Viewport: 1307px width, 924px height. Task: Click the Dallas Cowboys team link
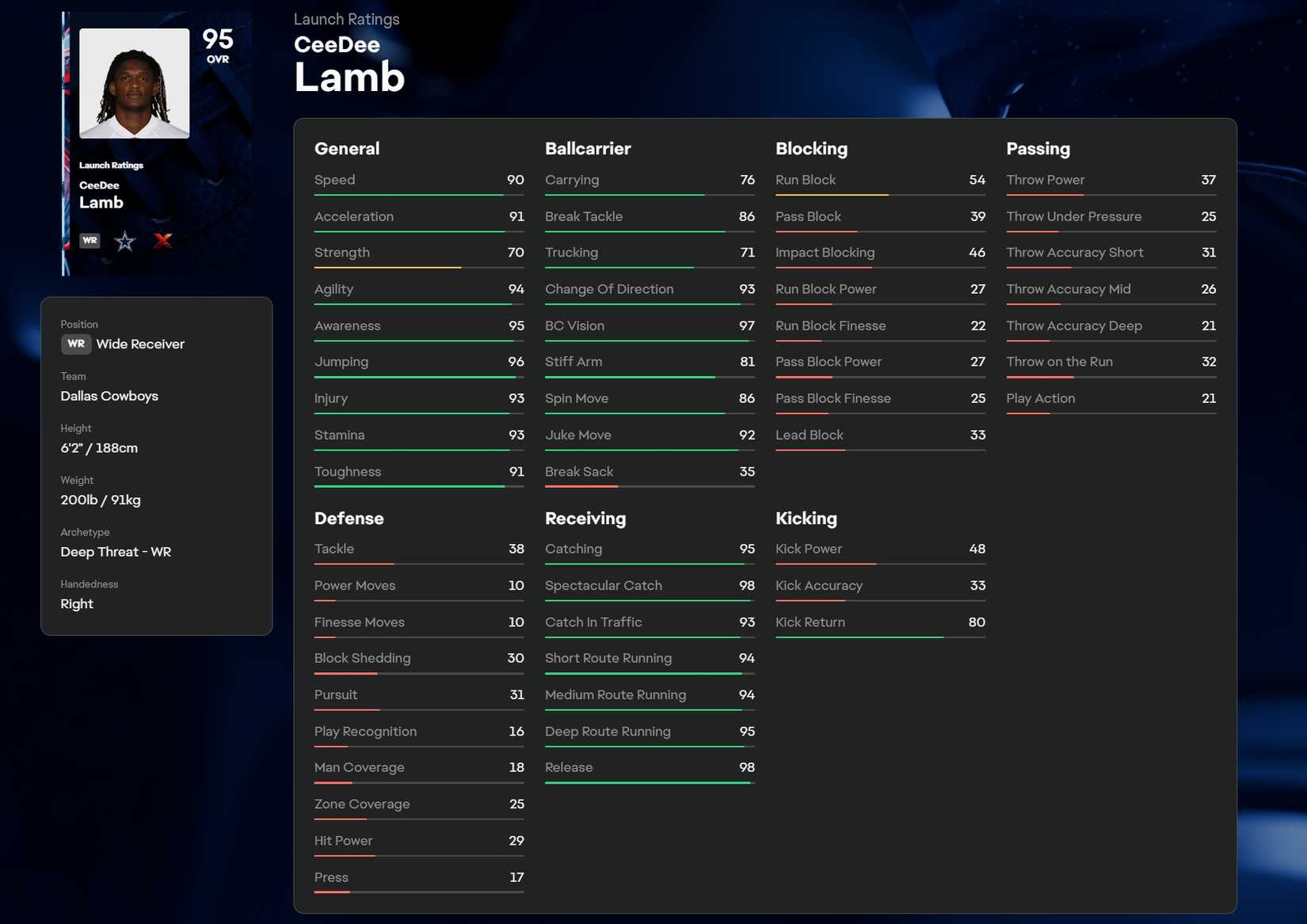(109, 396)
